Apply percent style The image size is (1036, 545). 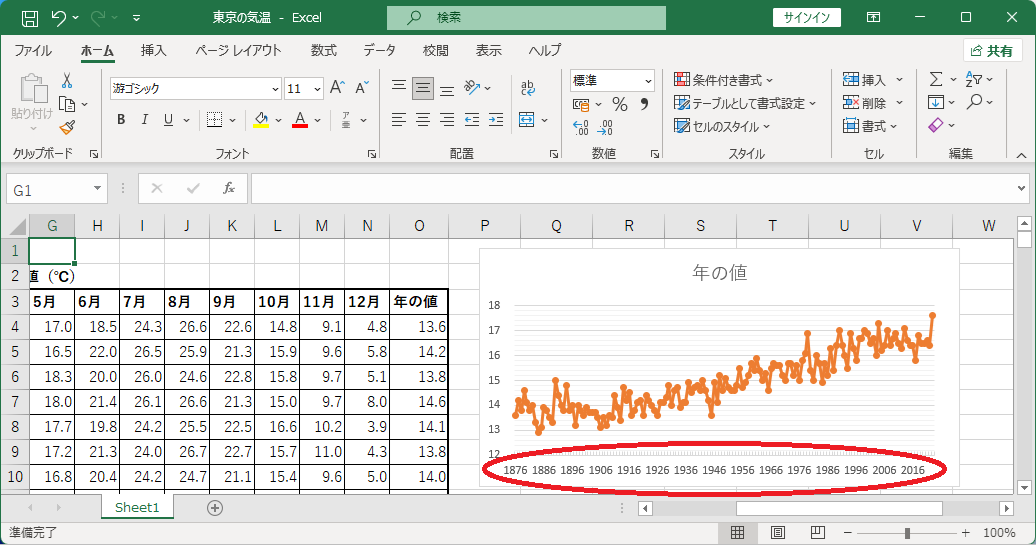(x=620, y=104)
